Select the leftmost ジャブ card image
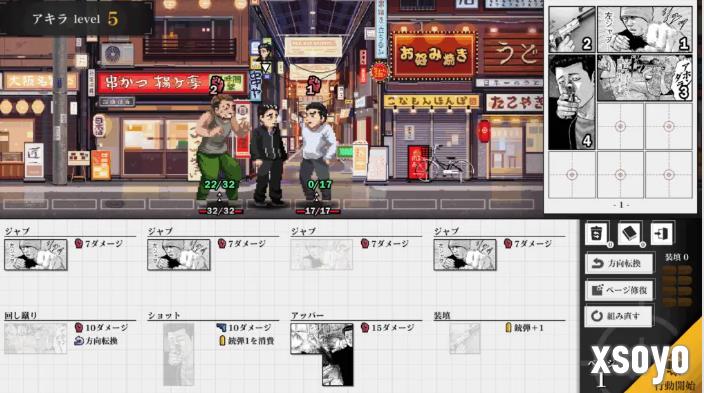The image size is (704, 393). [36, 255]
